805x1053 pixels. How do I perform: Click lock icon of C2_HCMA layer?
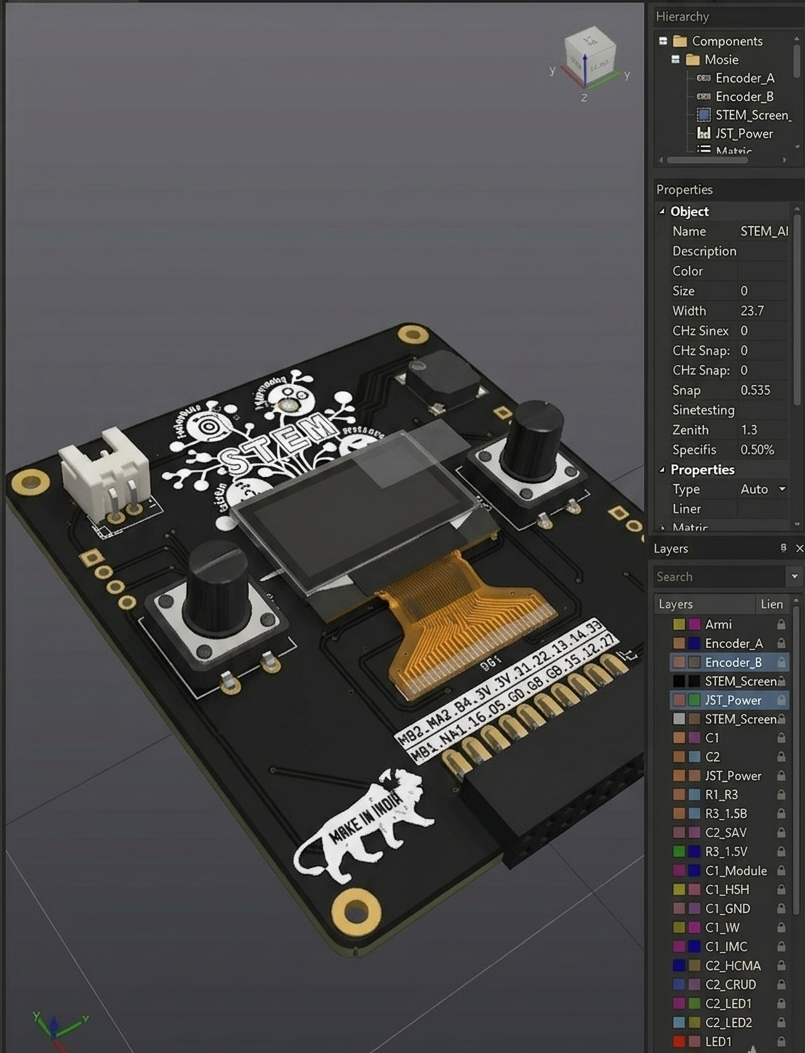(781, 965)
